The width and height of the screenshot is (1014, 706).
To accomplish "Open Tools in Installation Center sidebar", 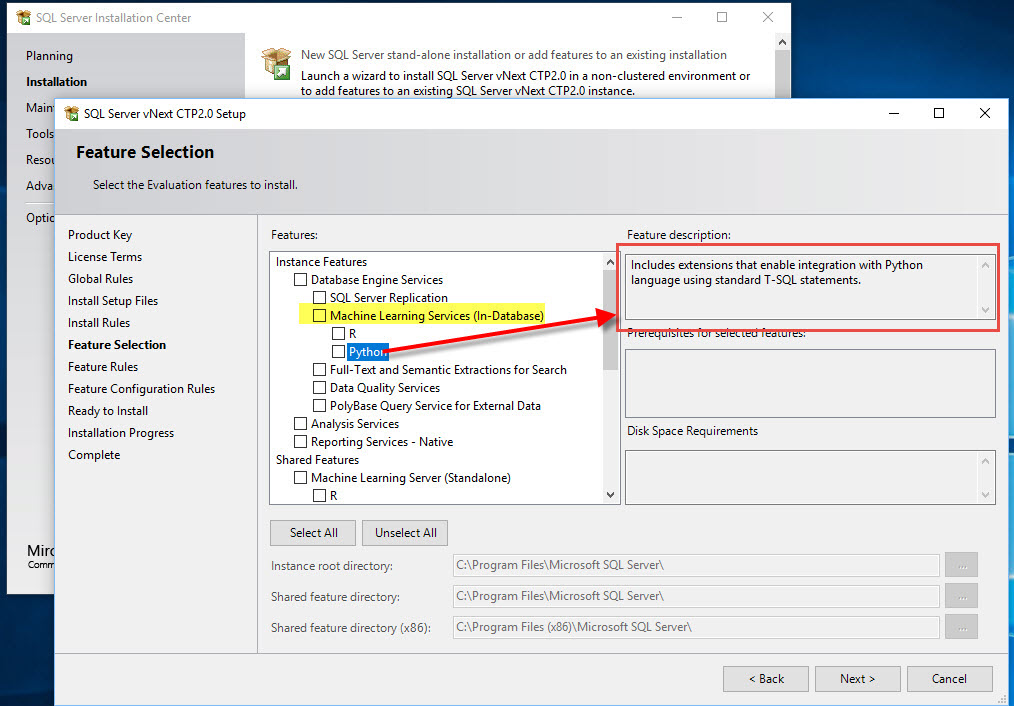I will coord(40,134).
